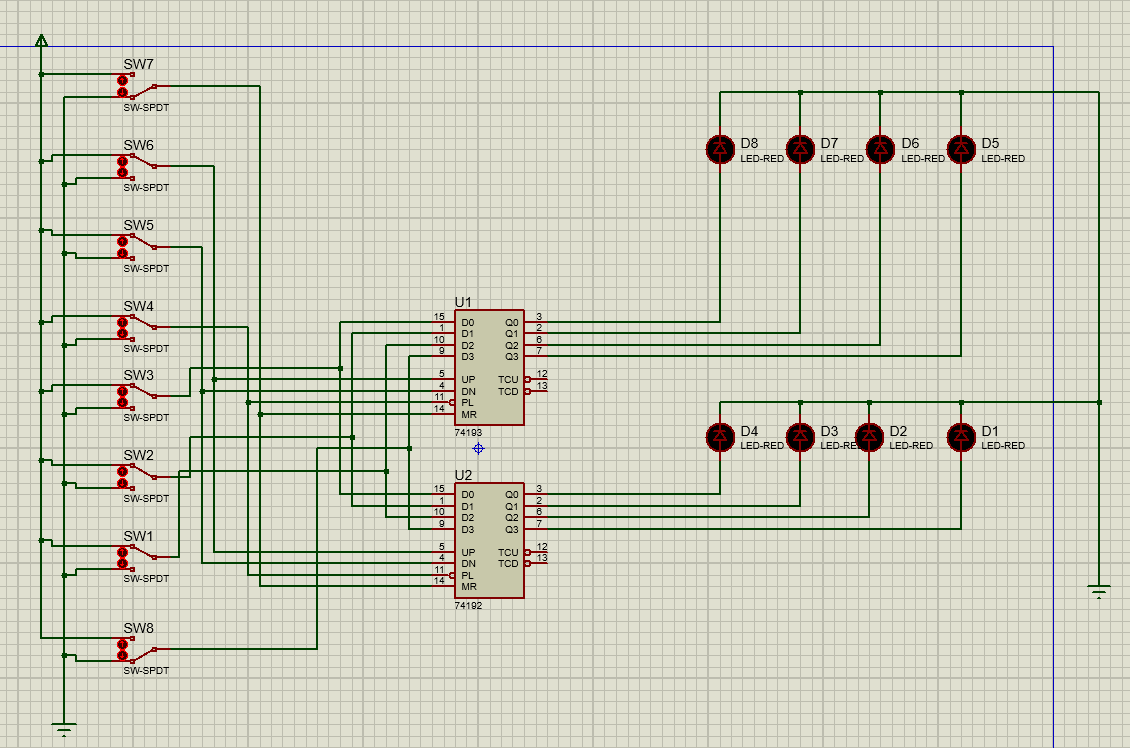The height and width of the screenshot is (748, 1130).
Task: Toggle the SW3 SPDT switch
Action: point(137,396)
